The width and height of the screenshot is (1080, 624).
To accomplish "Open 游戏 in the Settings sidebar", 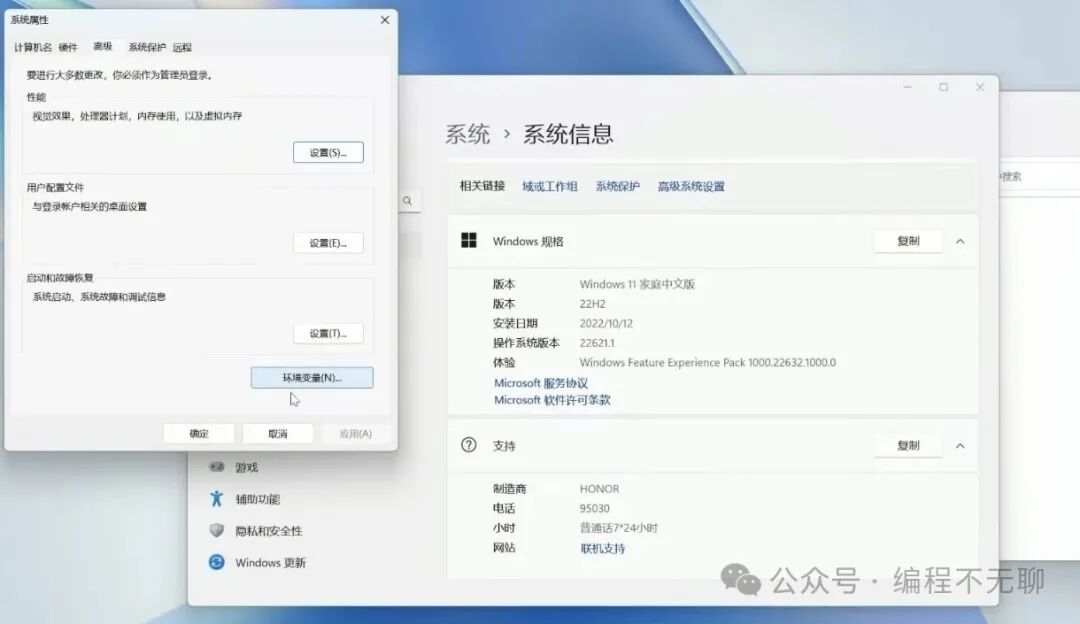I will click(247, 467).
